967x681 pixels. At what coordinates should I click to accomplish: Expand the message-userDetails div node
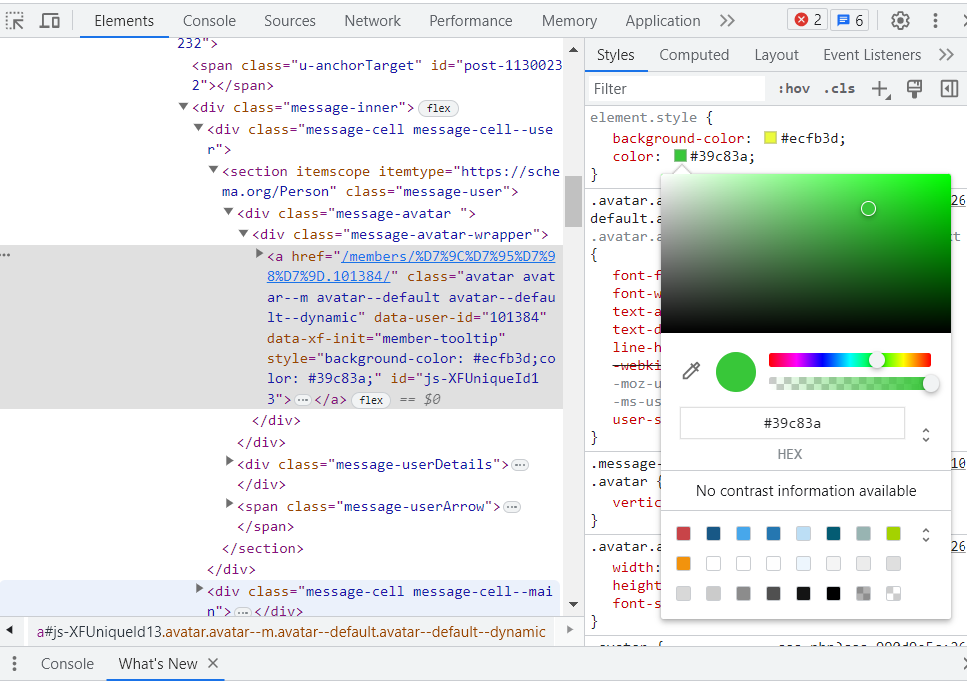(230, 463)
